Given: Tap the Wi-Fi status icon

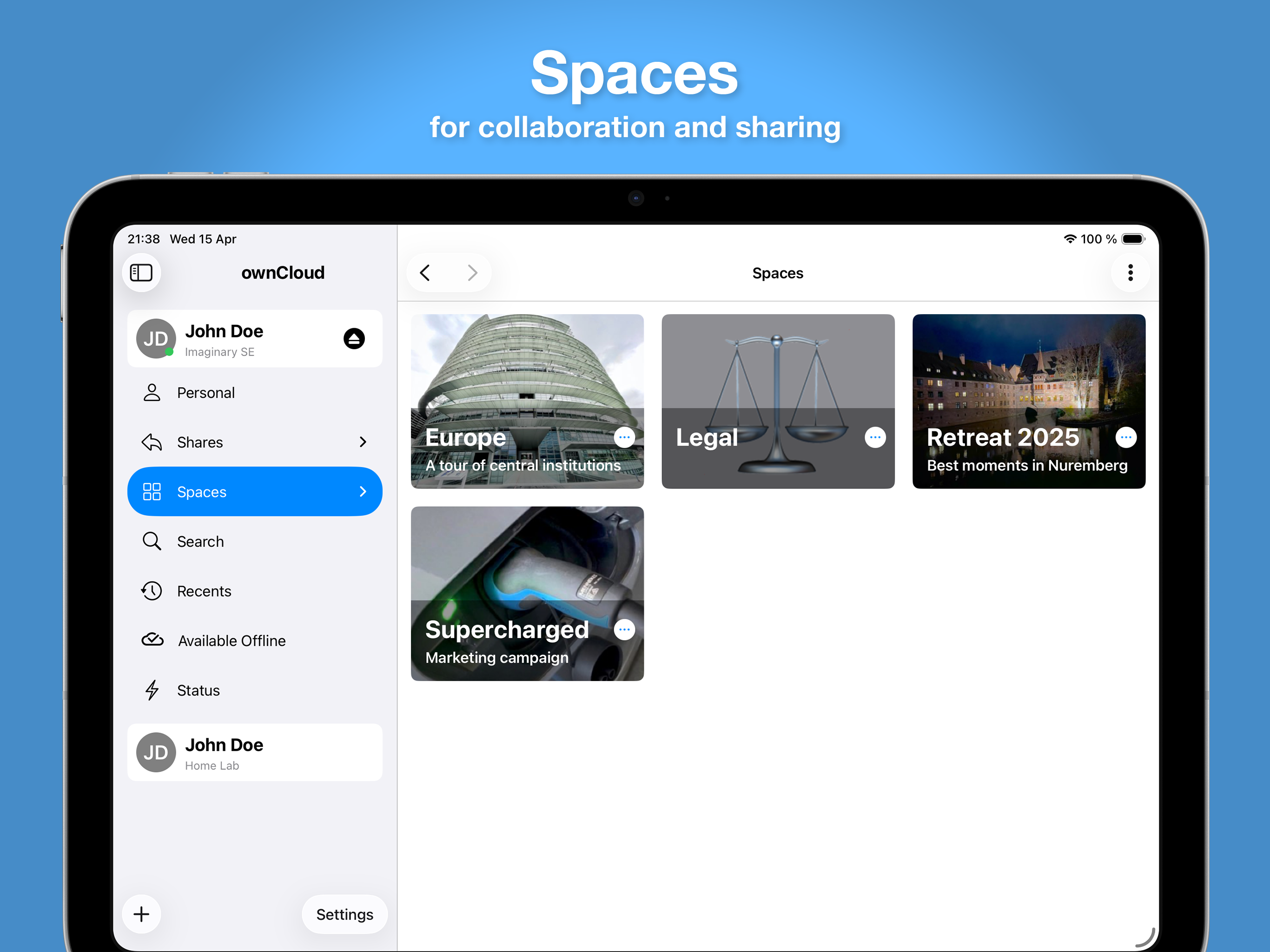Looking at the screenshot, I should coord(1070,239).
